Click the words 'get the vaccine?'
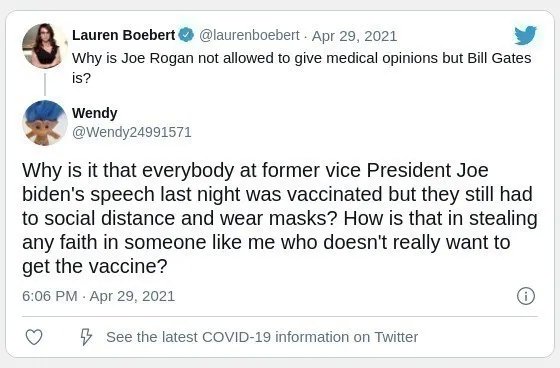The width and height of the screenshot is (560, 368). tap(95, 267)
